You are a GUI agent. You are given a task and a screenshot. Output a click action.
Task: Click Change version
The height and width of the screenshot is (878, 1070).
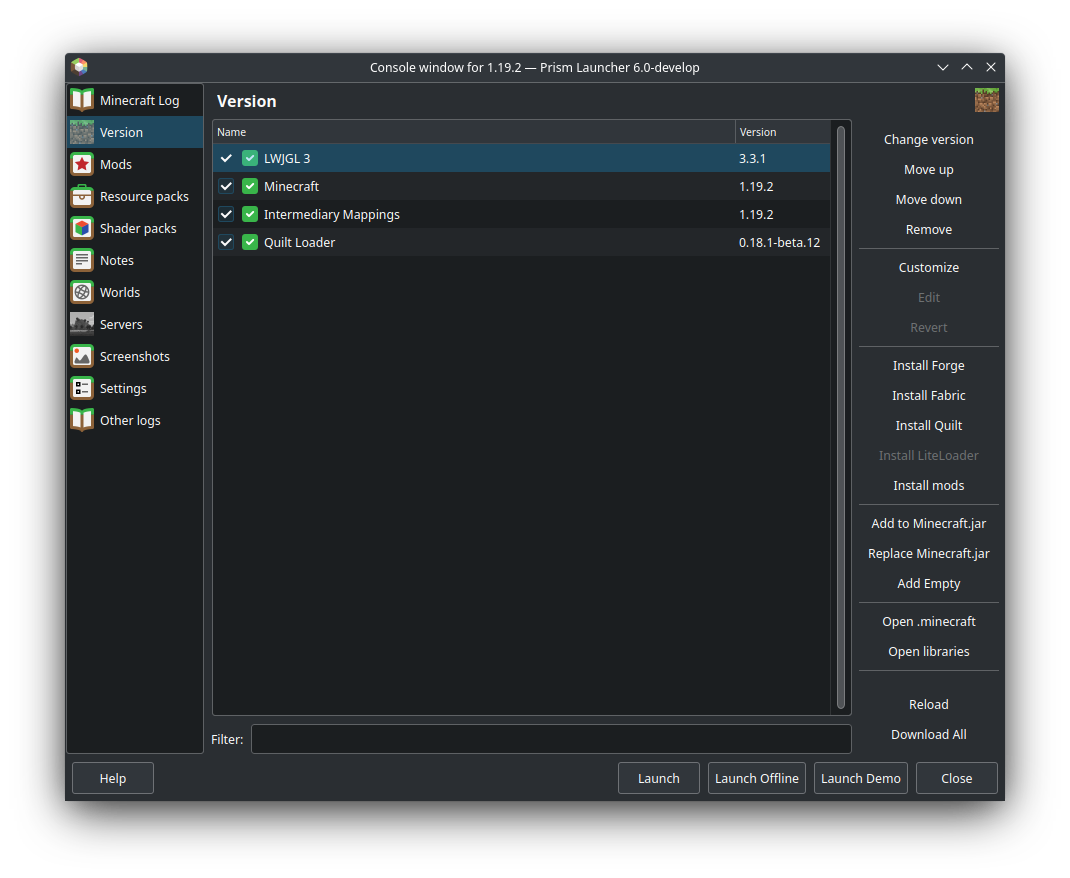(928, 140)
